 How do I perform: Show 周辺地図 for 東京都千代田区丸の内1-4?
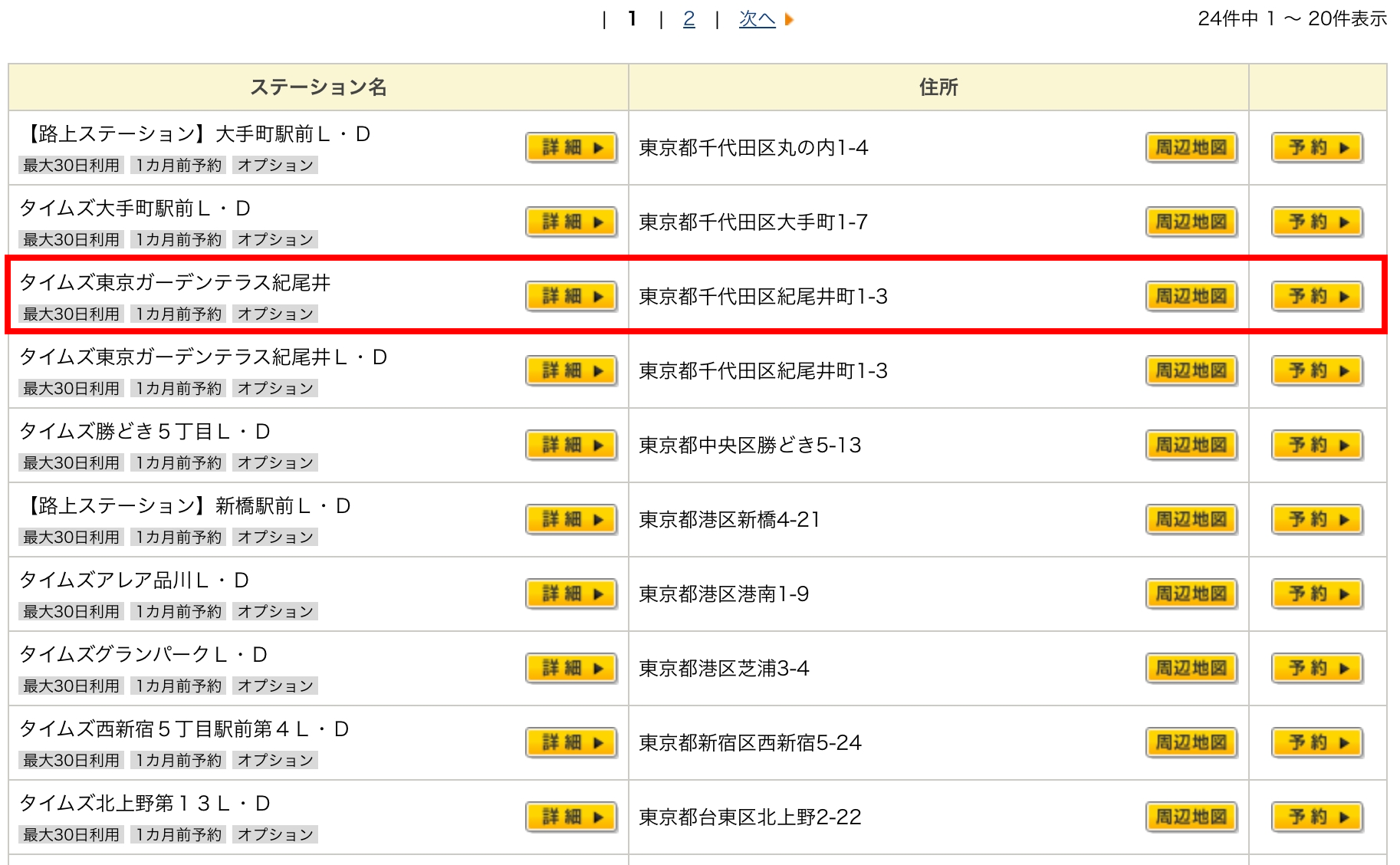(x=1191, y=147)
